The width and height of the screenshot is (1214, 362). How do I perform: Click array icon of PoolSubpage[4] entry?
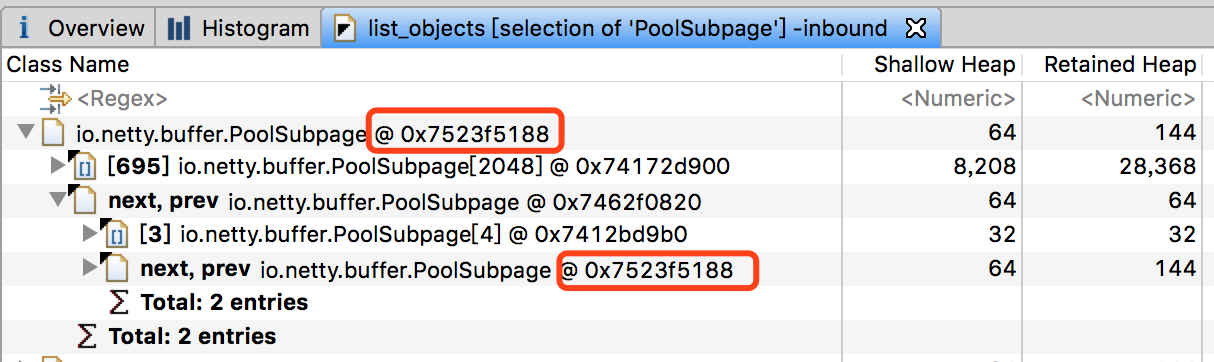(x=117, y=234)
